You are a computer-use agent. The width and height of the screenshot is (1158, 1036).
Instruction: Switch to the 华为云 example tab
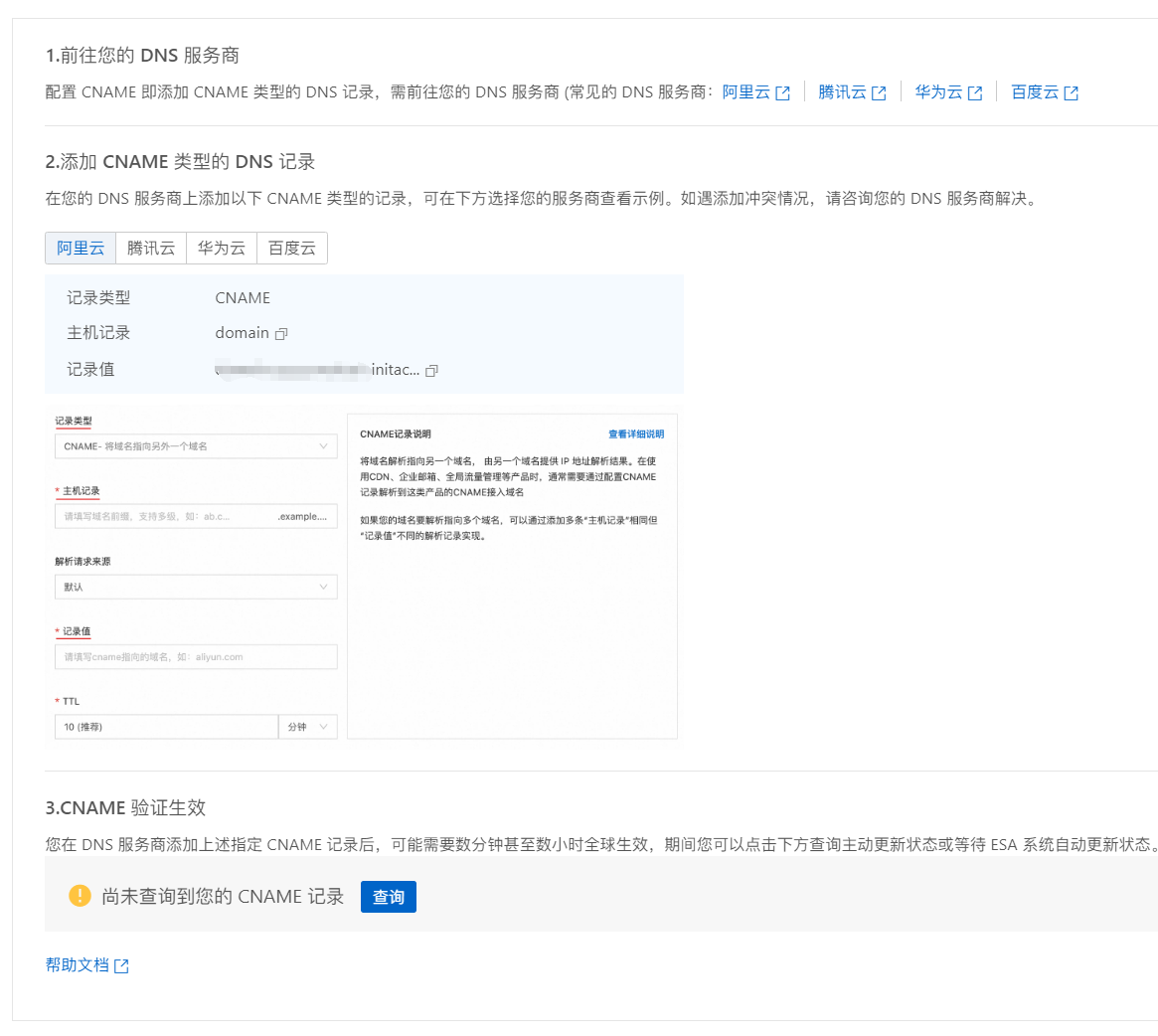pyautogui.click(x=222, y=249)
